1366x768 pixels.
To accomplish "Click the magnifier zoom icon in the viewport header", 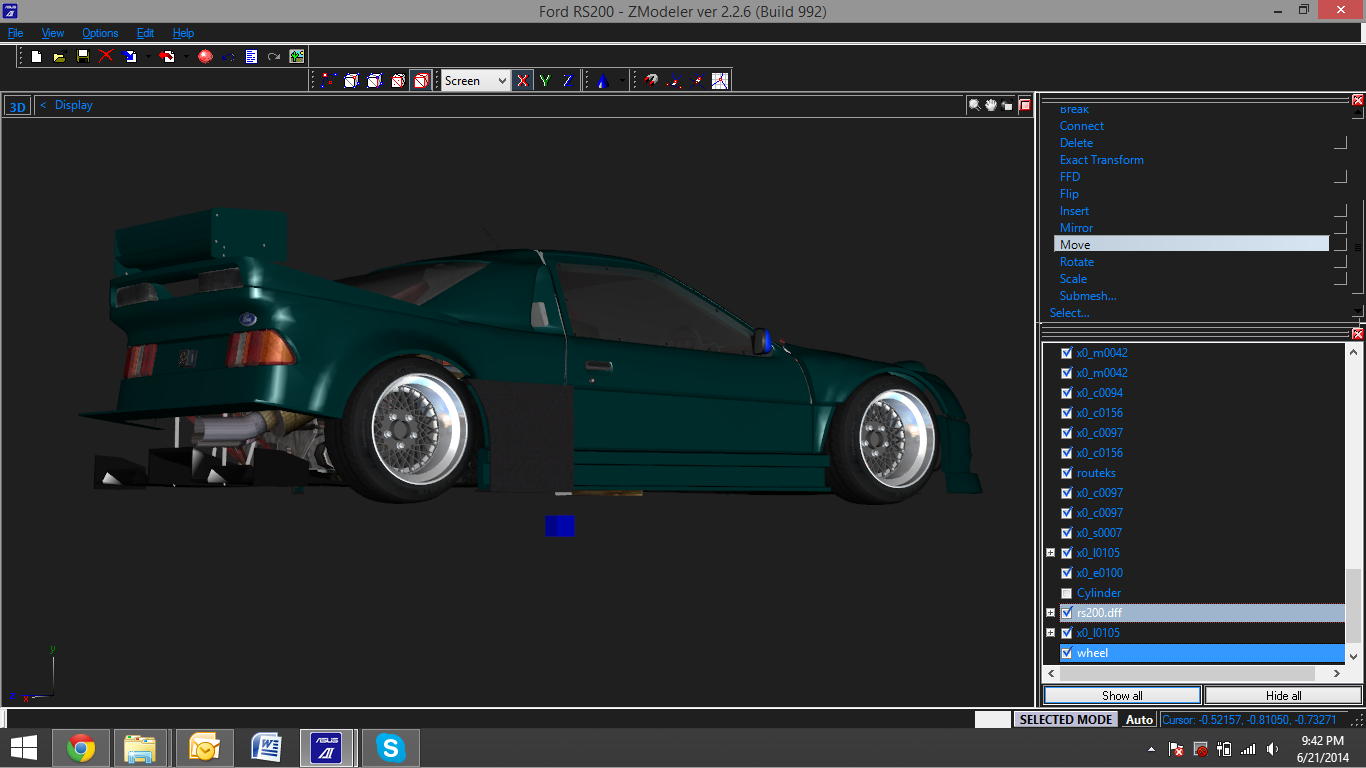I will coord(974,104).
